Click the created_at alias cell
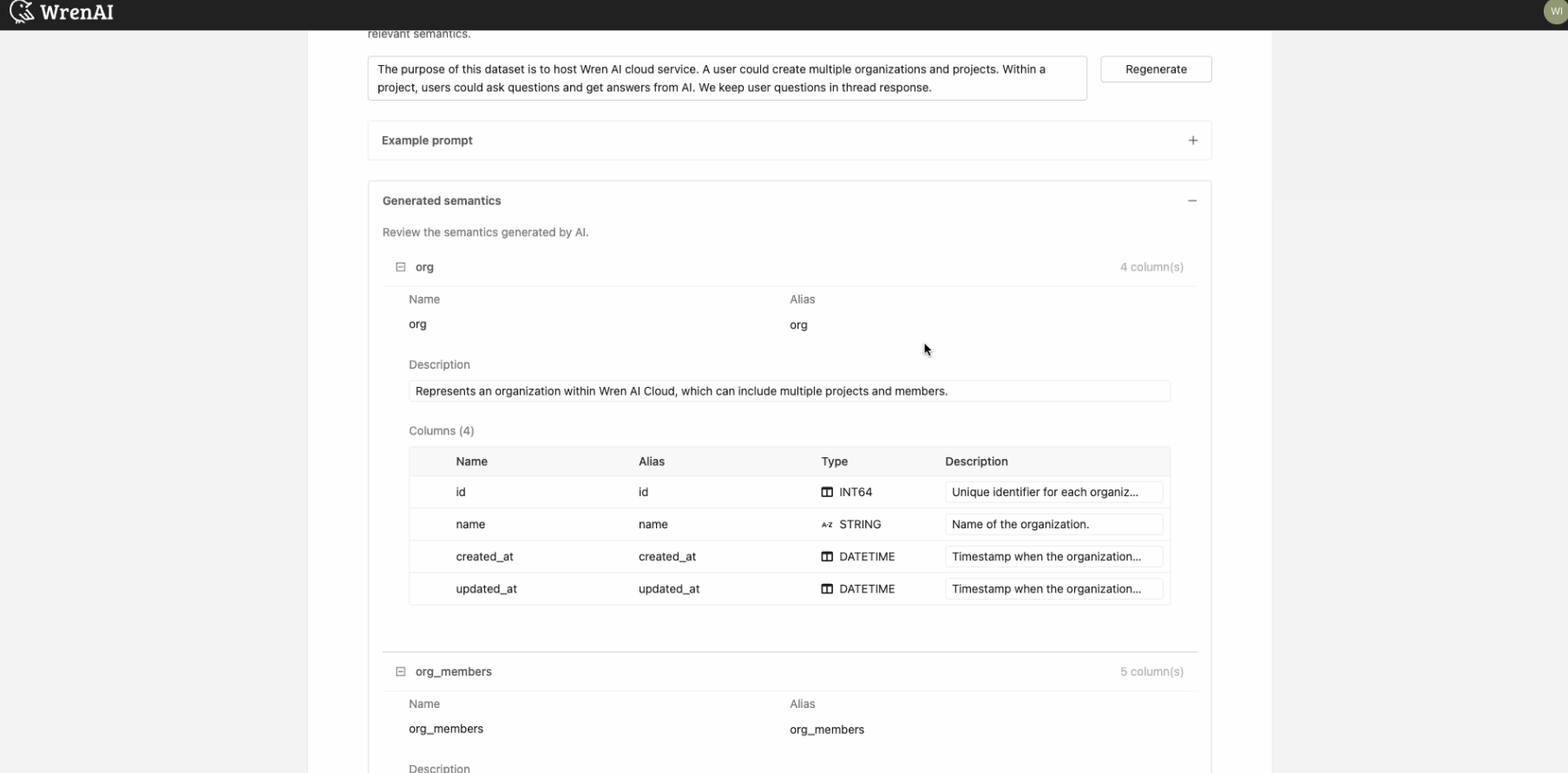 point(667,556)
